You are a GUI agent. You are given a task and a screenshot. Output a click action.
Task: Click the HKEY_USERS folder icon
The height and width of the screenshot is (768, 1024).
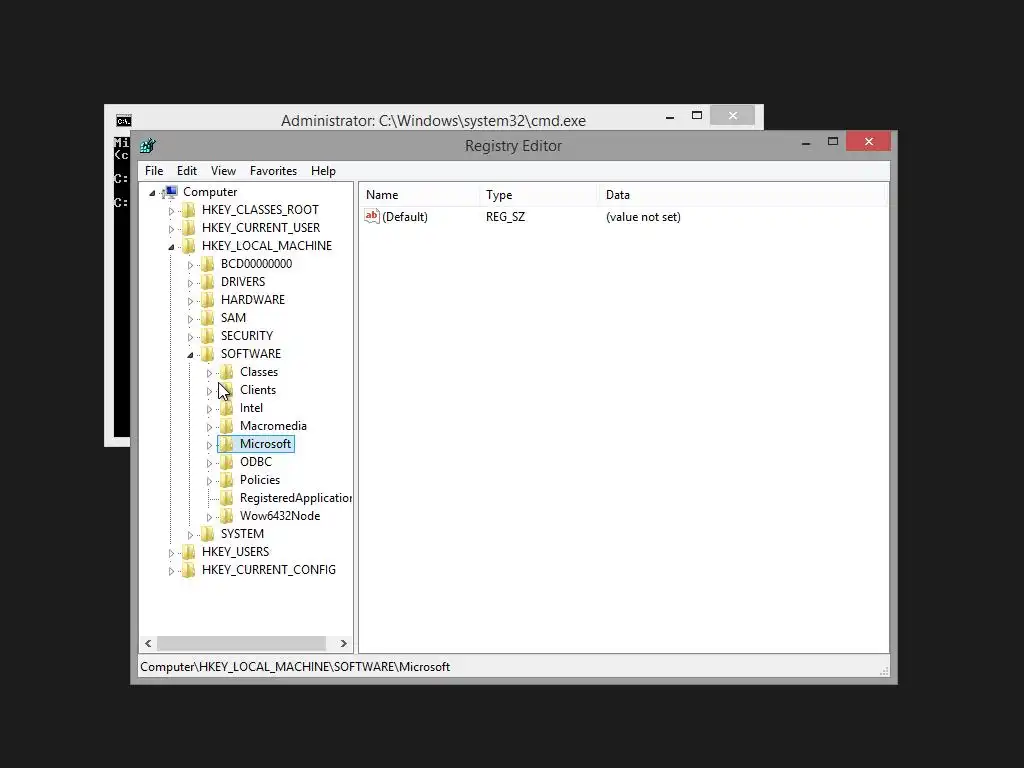click(189, 552)
